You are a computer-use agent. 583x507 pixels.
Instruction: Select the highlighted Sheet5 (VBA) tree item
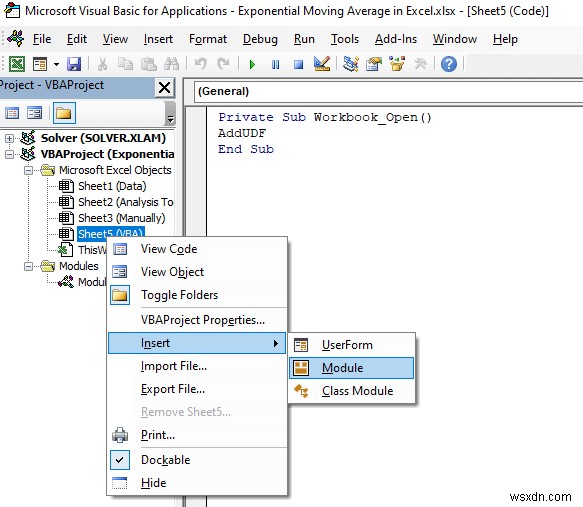click(111, 233)
